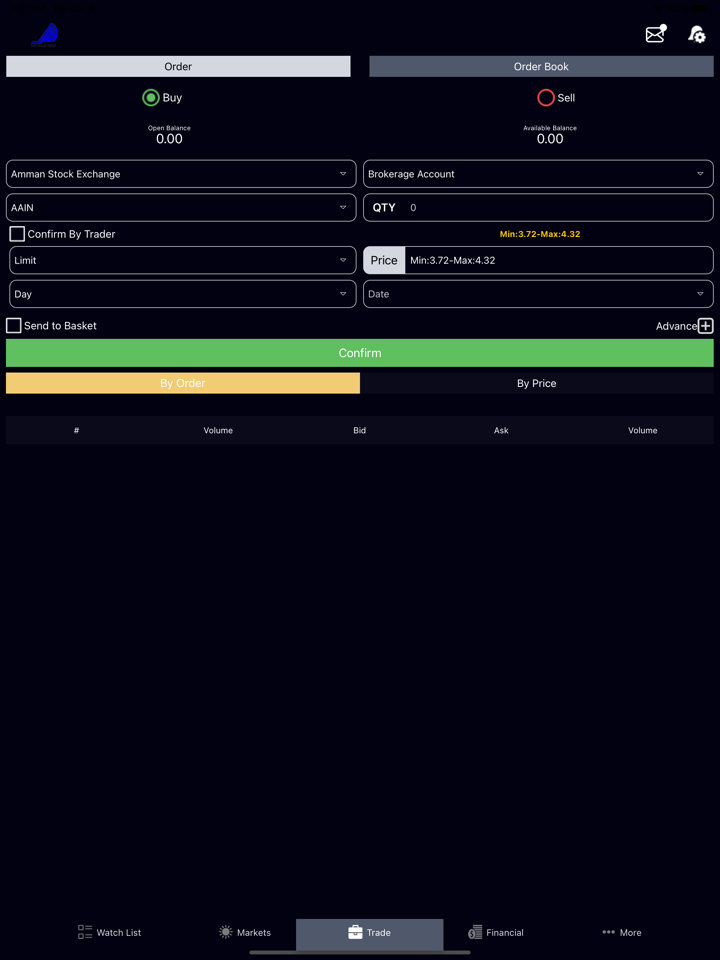The image size is (720, 960).
Task: Check the Send to Basket box
Action: (14, 326)
